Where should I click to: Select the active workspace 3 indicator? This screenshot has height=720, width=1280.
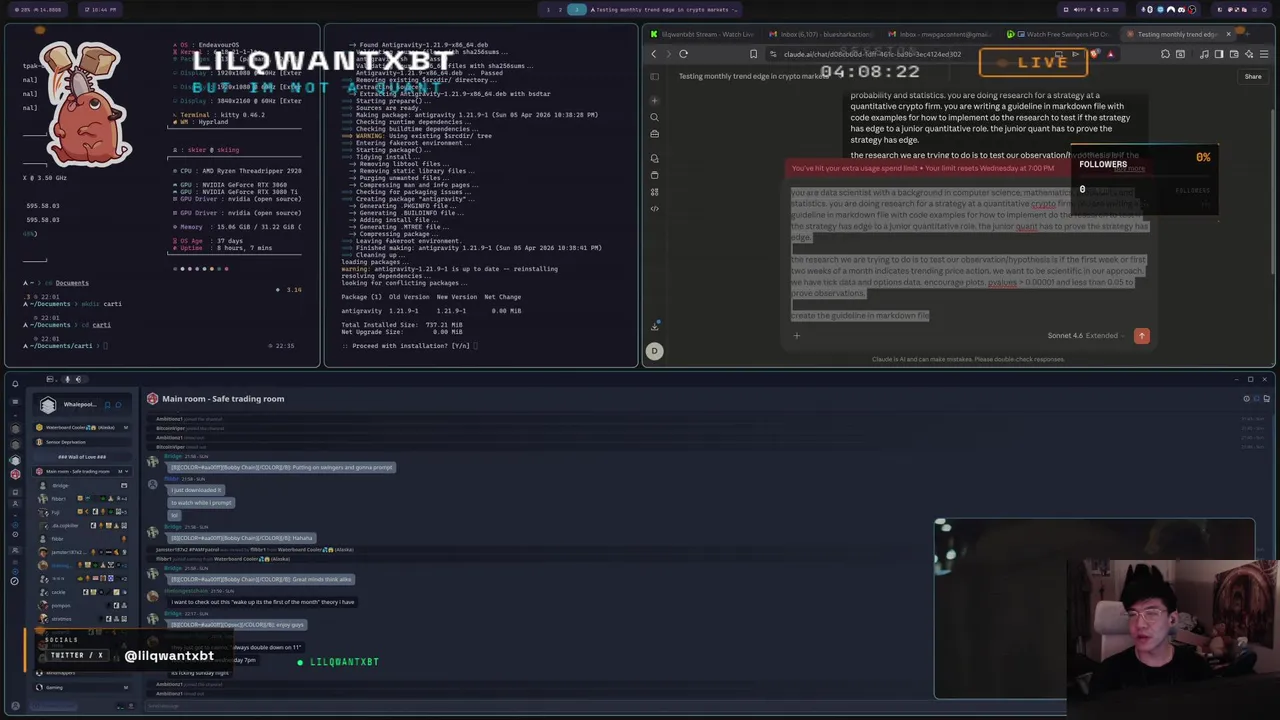pyautogui.click(x=577, y=9)
